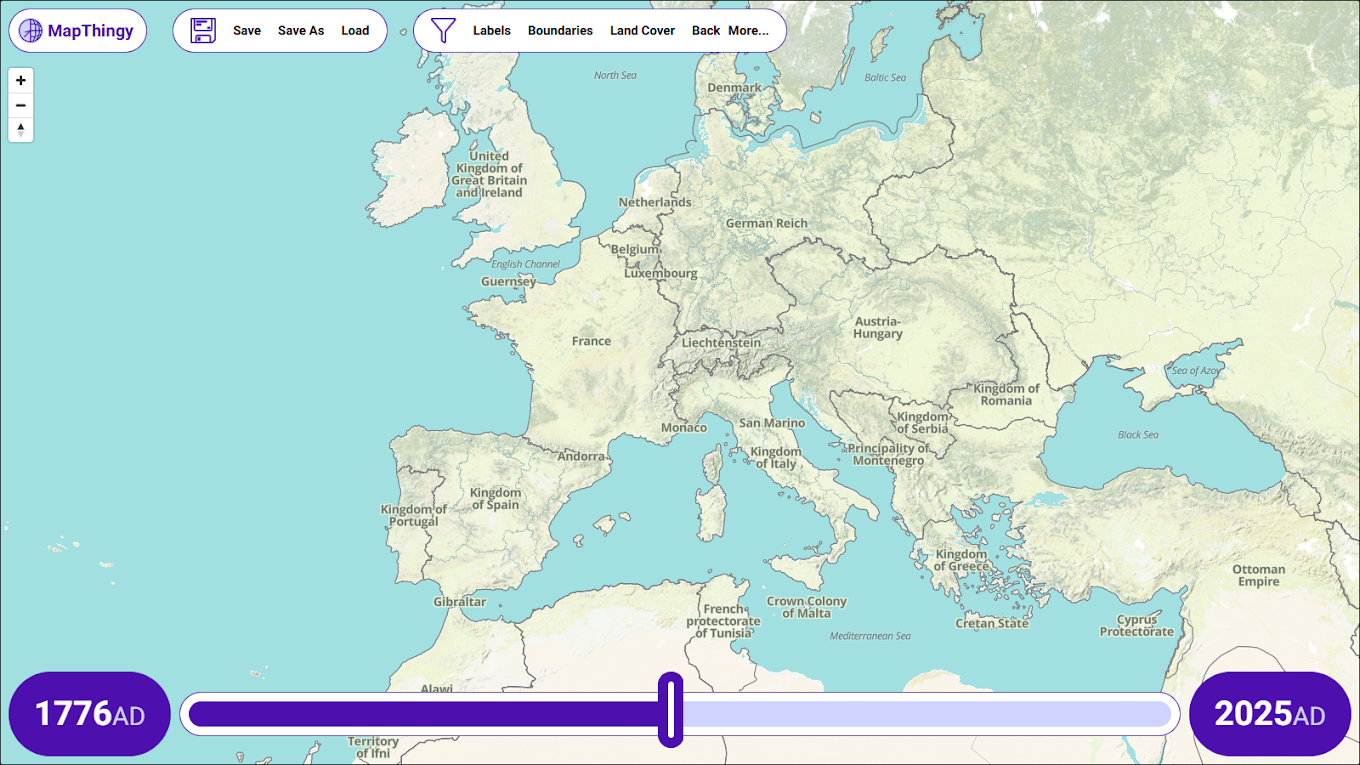Image resolution: width=1360 pixels, height=765 pixels.
Task: Click the Ottoman Empire map label
Action: click(x=1258, y=575)
